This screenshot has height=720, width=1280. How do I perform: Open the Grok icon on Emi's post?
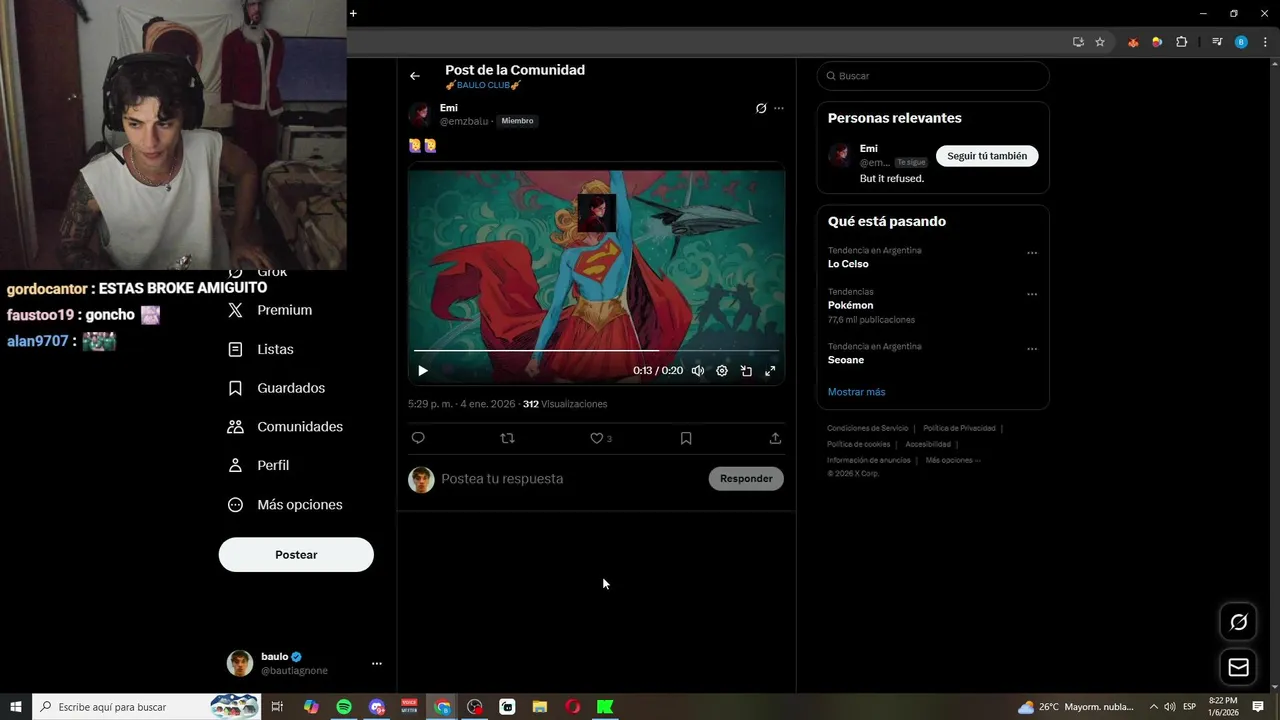[x=761, y=108]
